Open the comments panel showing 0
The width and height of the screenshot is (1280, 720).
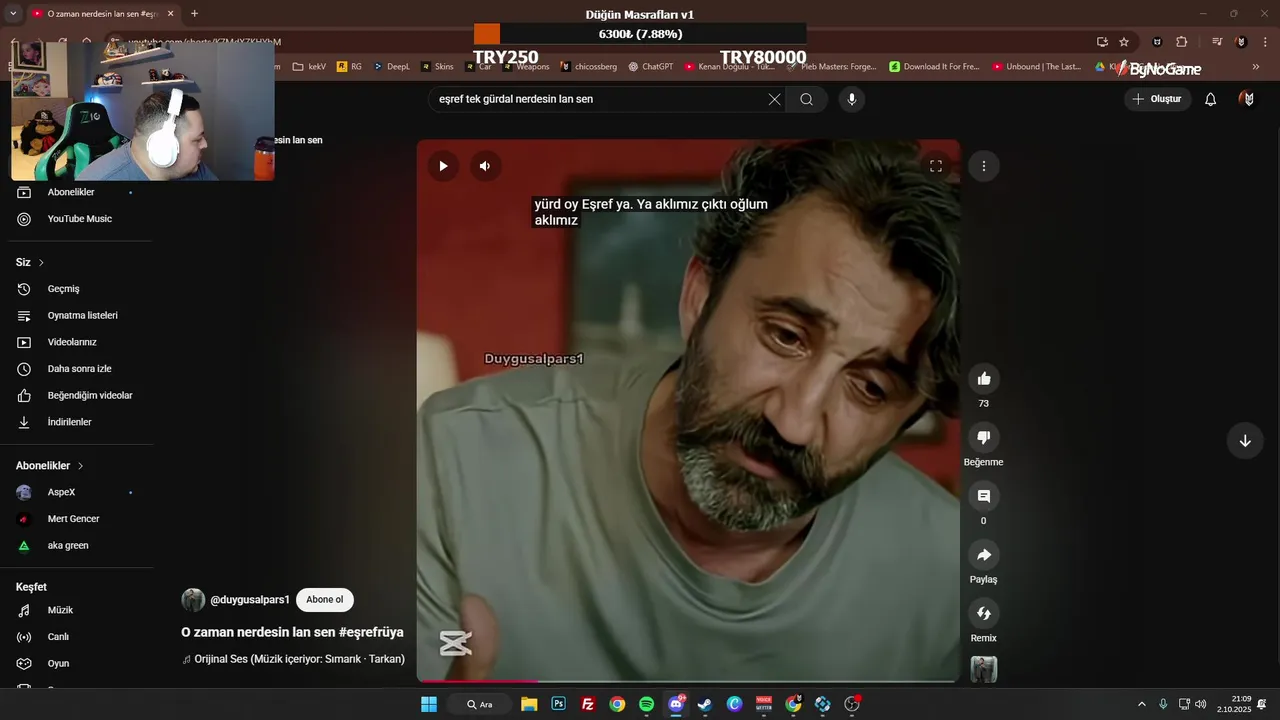[x=984, y=496]
